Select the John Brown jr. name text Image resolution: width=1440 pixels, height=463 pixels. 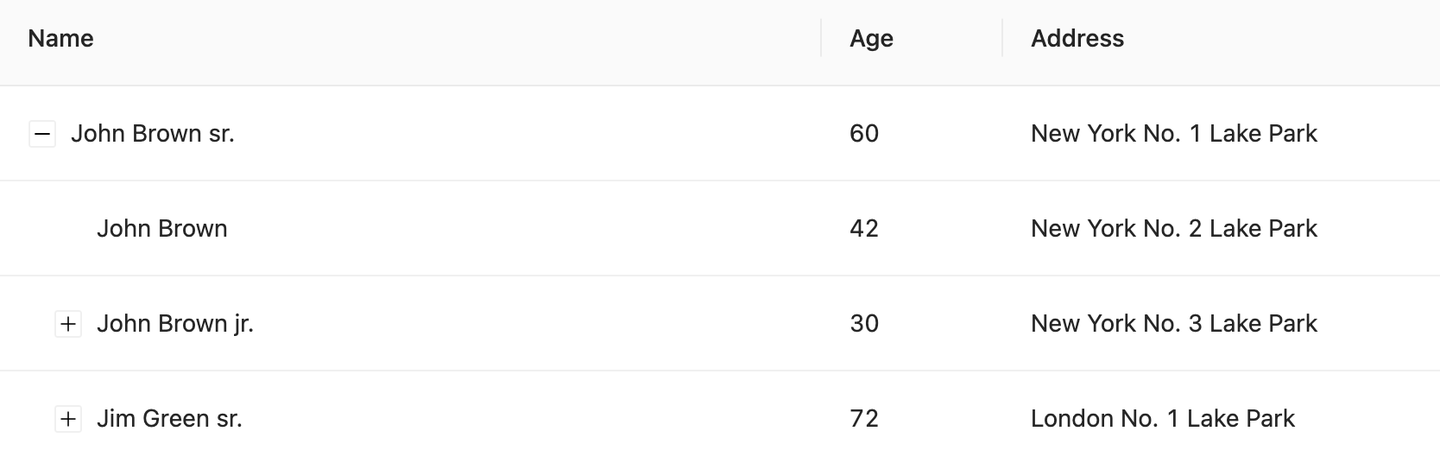pyautogui.click(x=175, y=324)
